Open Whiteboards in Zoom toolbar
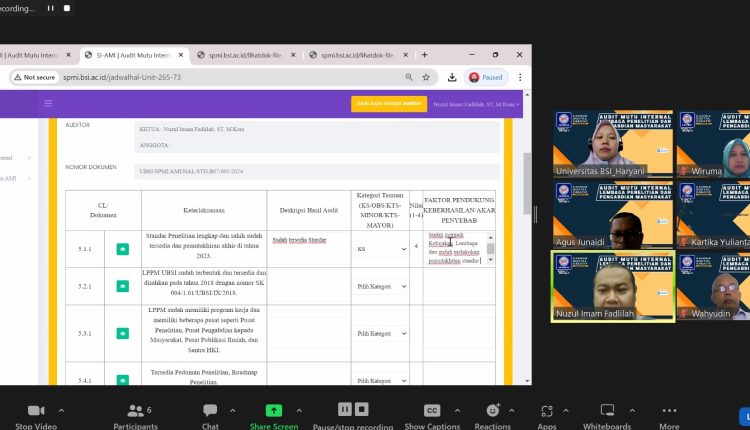The width and height of the screenshot is (750, 430). [x=607, y=416]
